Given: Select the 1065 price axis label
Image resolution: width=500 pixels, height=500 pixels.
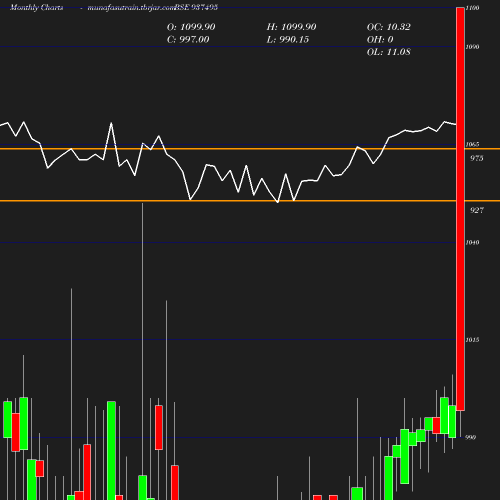Looking at the screenshot, I should point(472,144).
